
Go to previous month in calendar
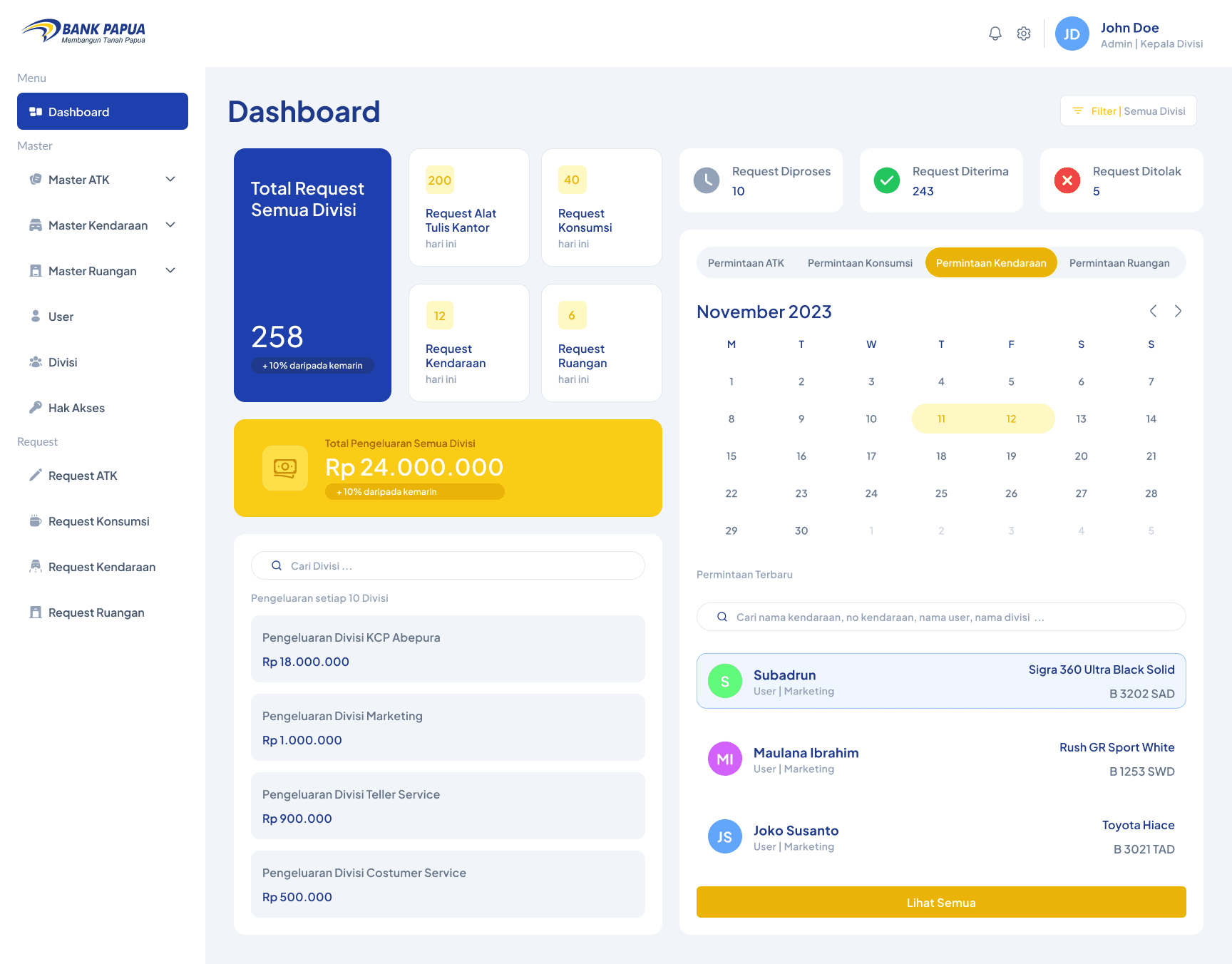1153,311
